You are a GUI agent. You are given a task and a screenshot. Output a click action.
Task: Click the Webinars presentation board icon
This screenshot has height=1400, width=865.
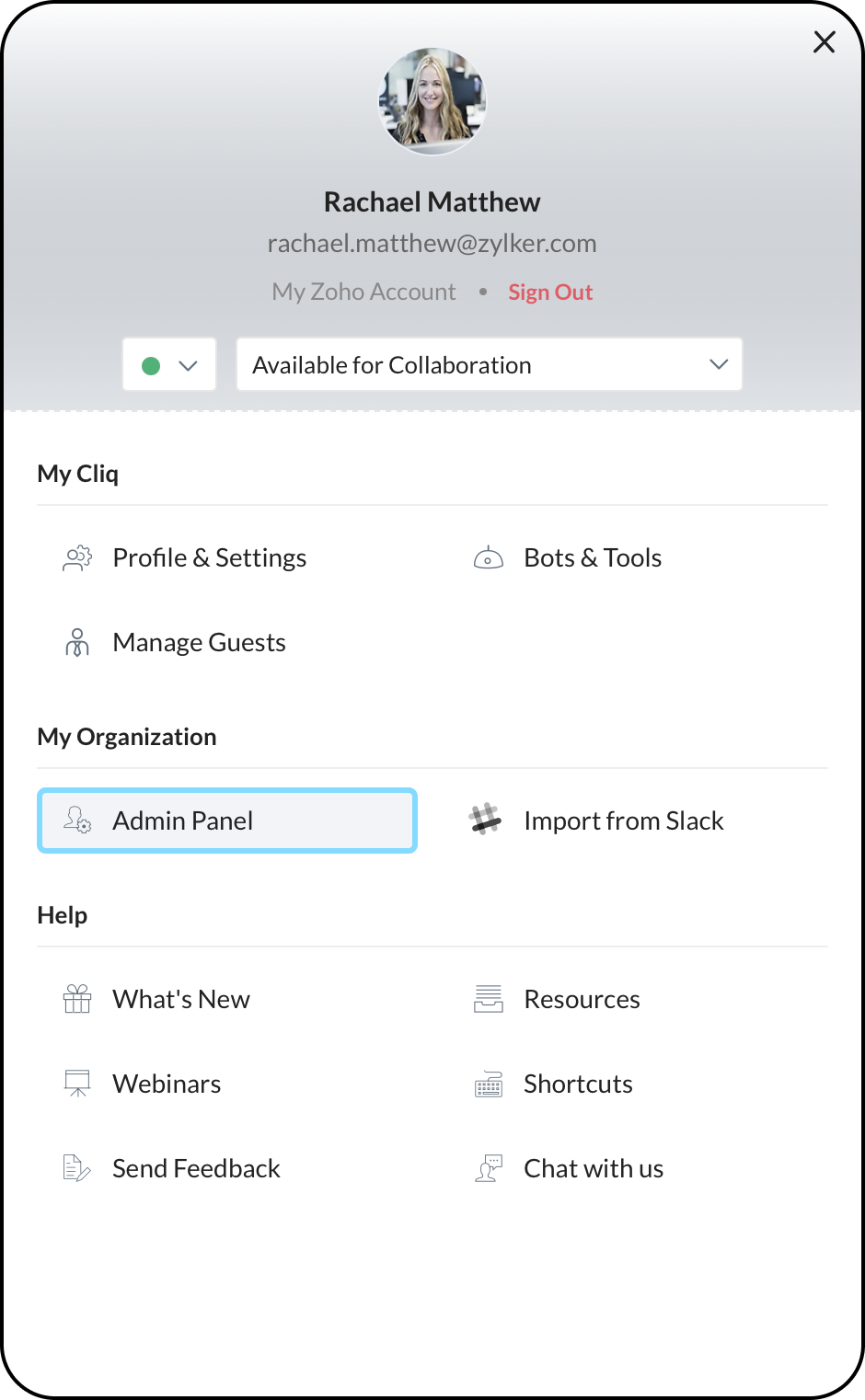coord(77,1084)
